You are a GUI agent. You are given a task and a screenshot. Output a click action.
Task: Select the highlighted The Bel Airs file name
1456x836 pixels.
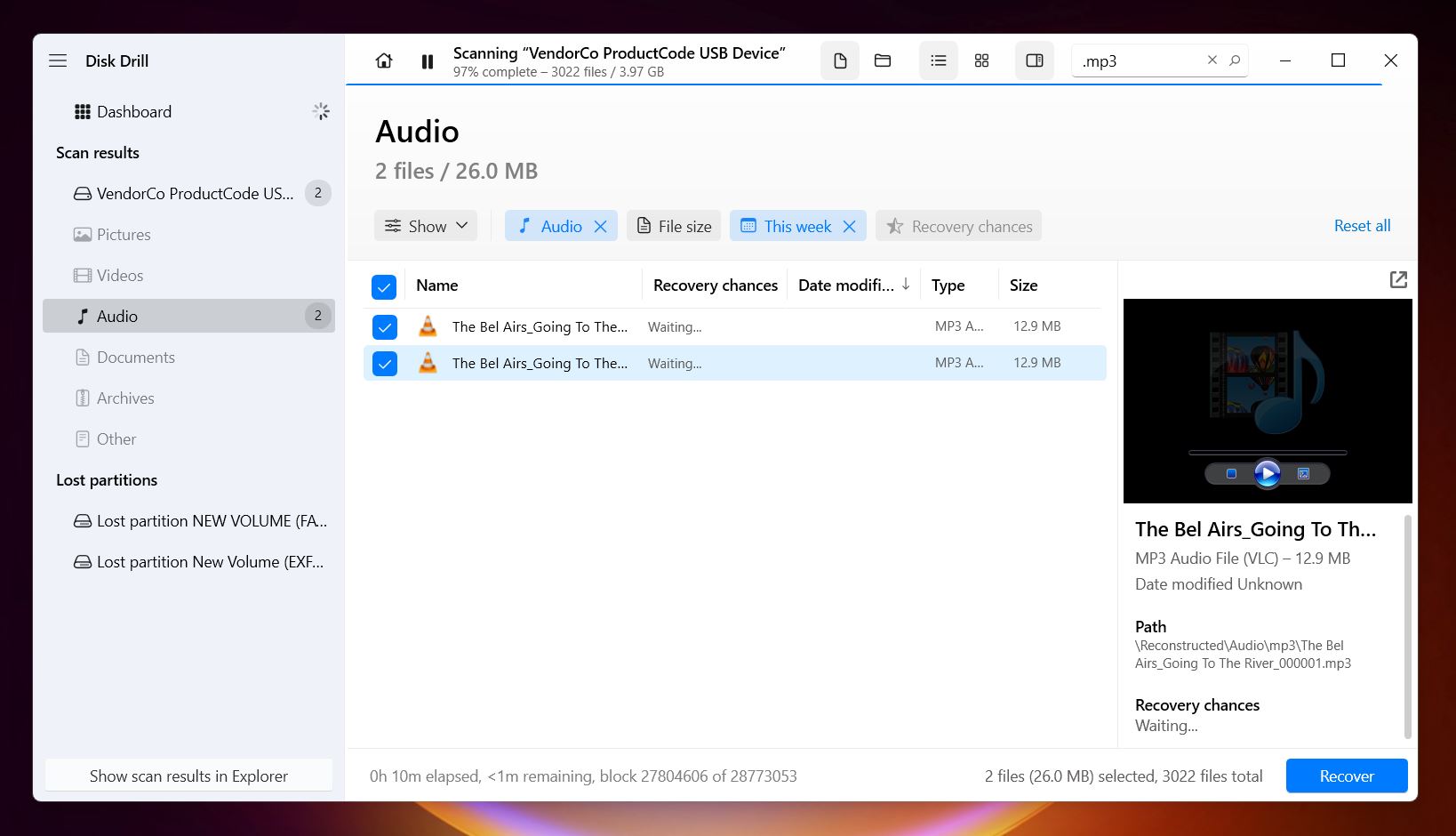pyautogui.click(x=540, y=363)
